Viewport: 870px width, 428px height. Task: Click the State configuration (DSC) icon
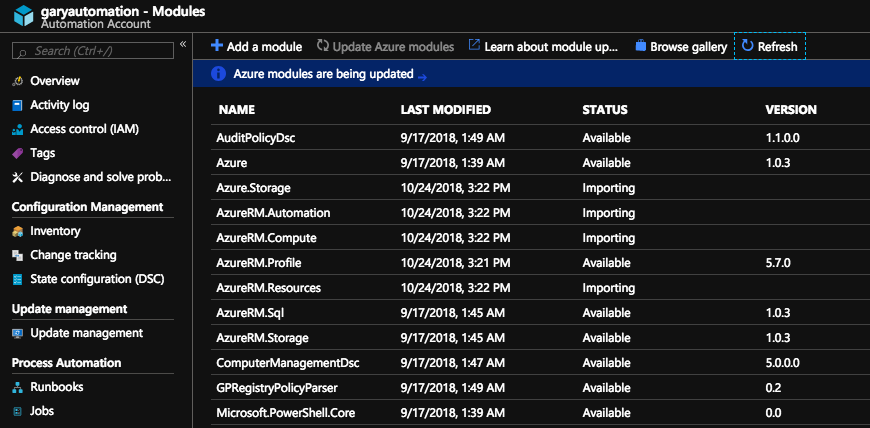(x=18, y=279)
